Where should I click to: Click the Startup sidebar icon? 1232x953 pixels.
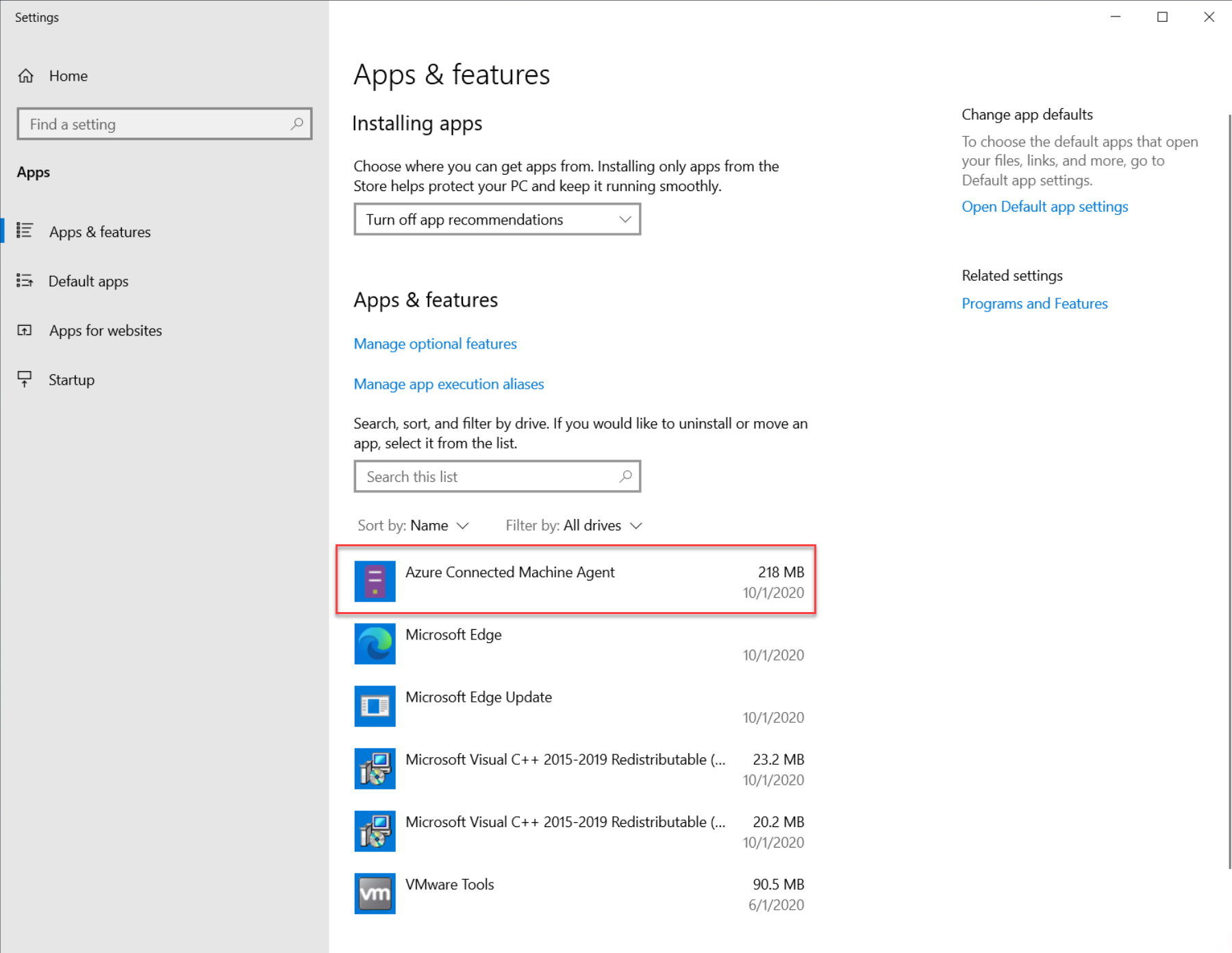point(25,379)
